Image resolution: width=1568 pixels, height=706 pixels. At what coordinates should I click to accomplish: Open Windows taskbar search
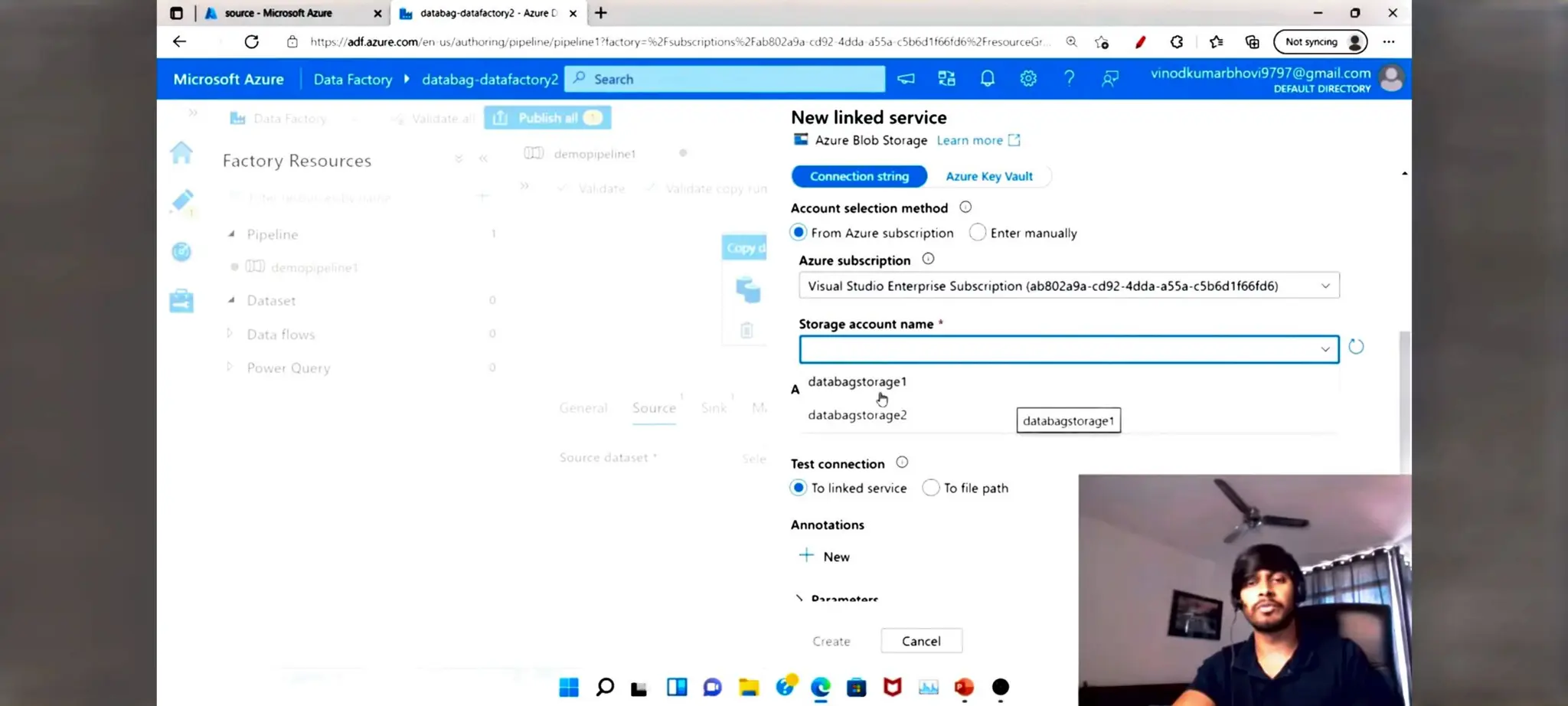(605, 688)
